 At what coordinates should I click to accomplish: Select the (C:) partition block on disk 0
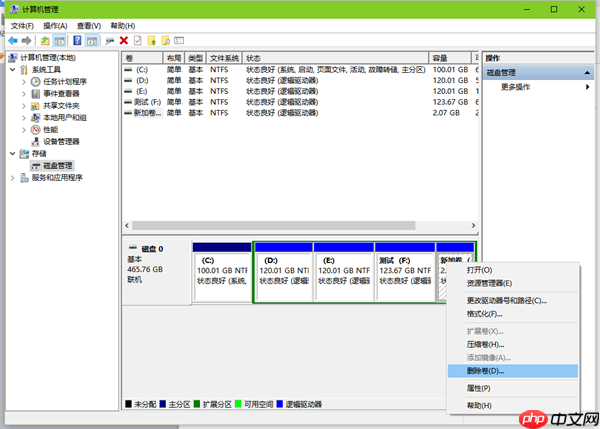[x=222, y=272]
